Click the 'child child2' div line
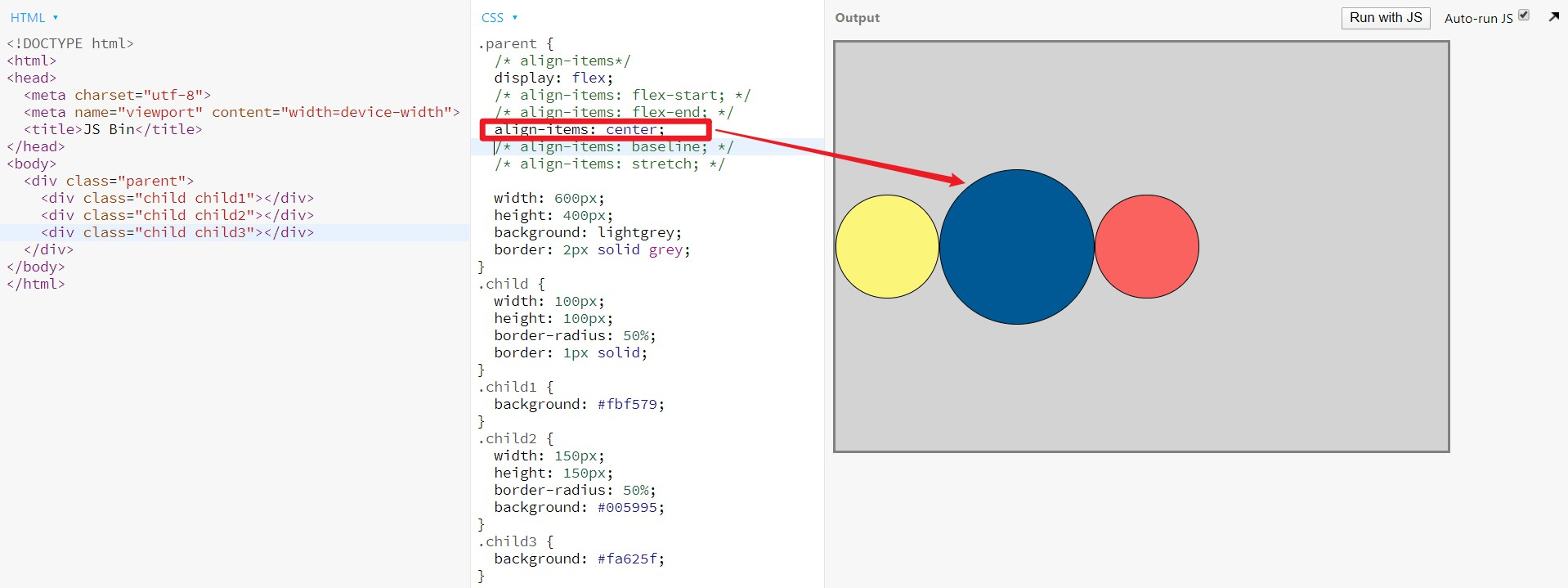1568x588 pixels. (x=177, y=215)
